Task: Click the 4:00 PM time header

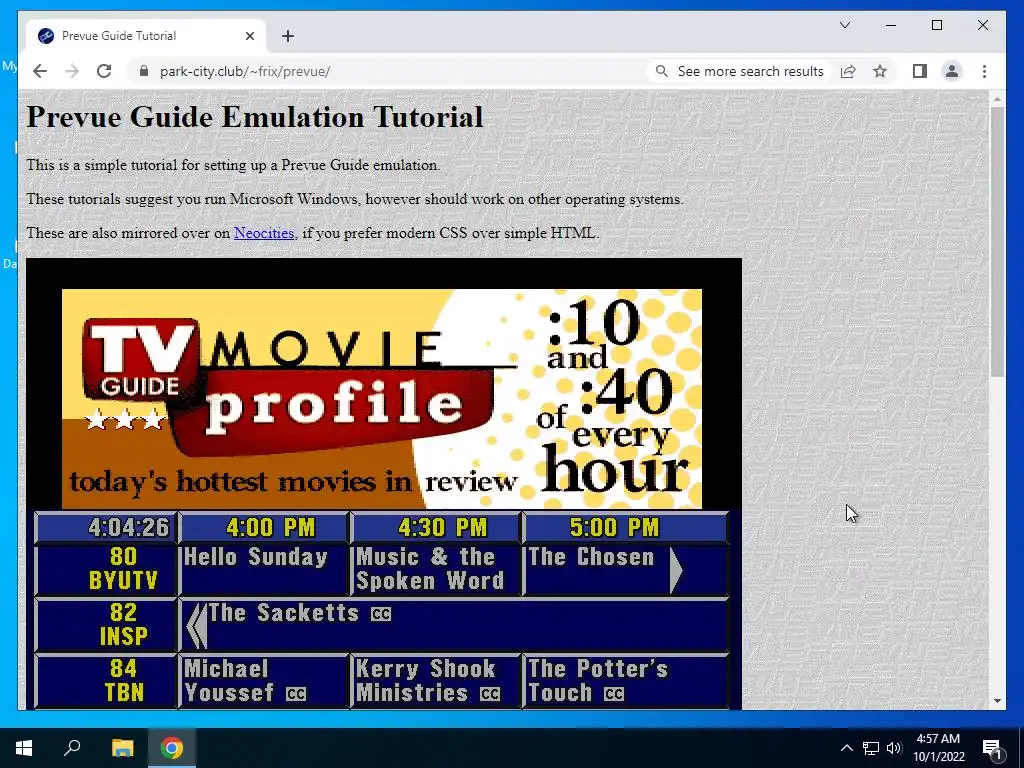Action: (x=264, y=527)
